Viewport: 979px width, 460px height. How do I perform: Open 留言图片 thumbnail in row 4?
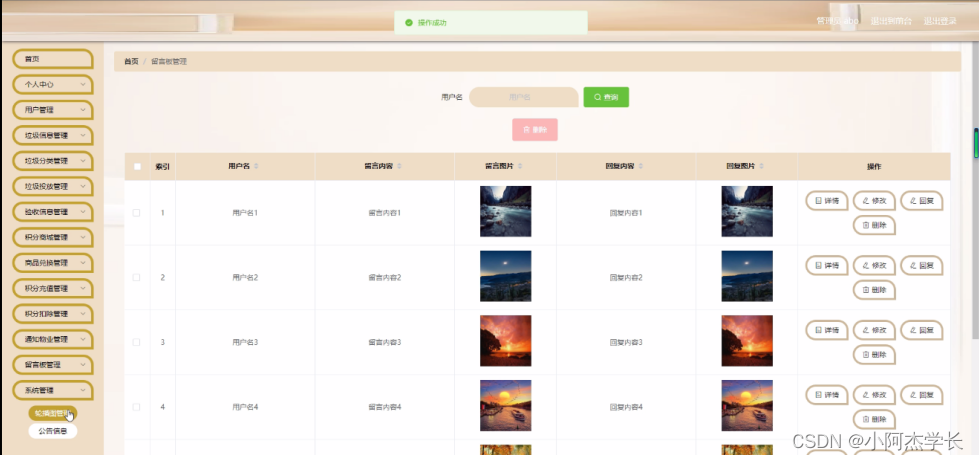pos(506,406)
